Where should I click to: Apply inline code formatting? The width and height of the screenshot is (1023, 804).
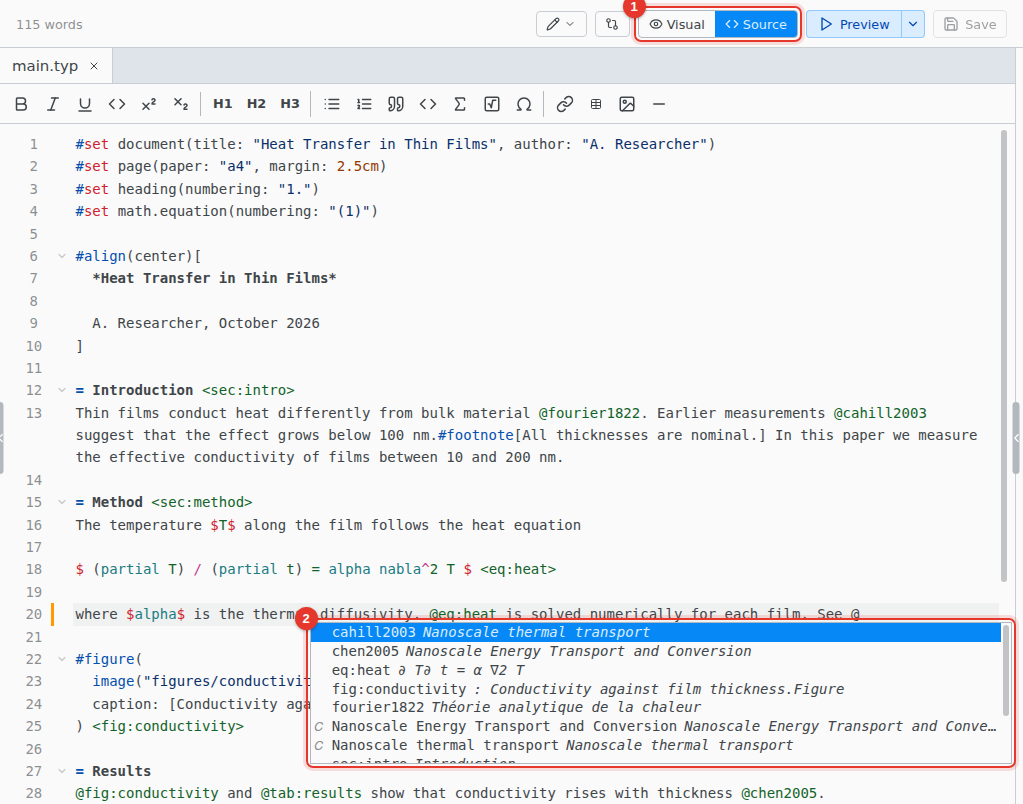[117, 104]
